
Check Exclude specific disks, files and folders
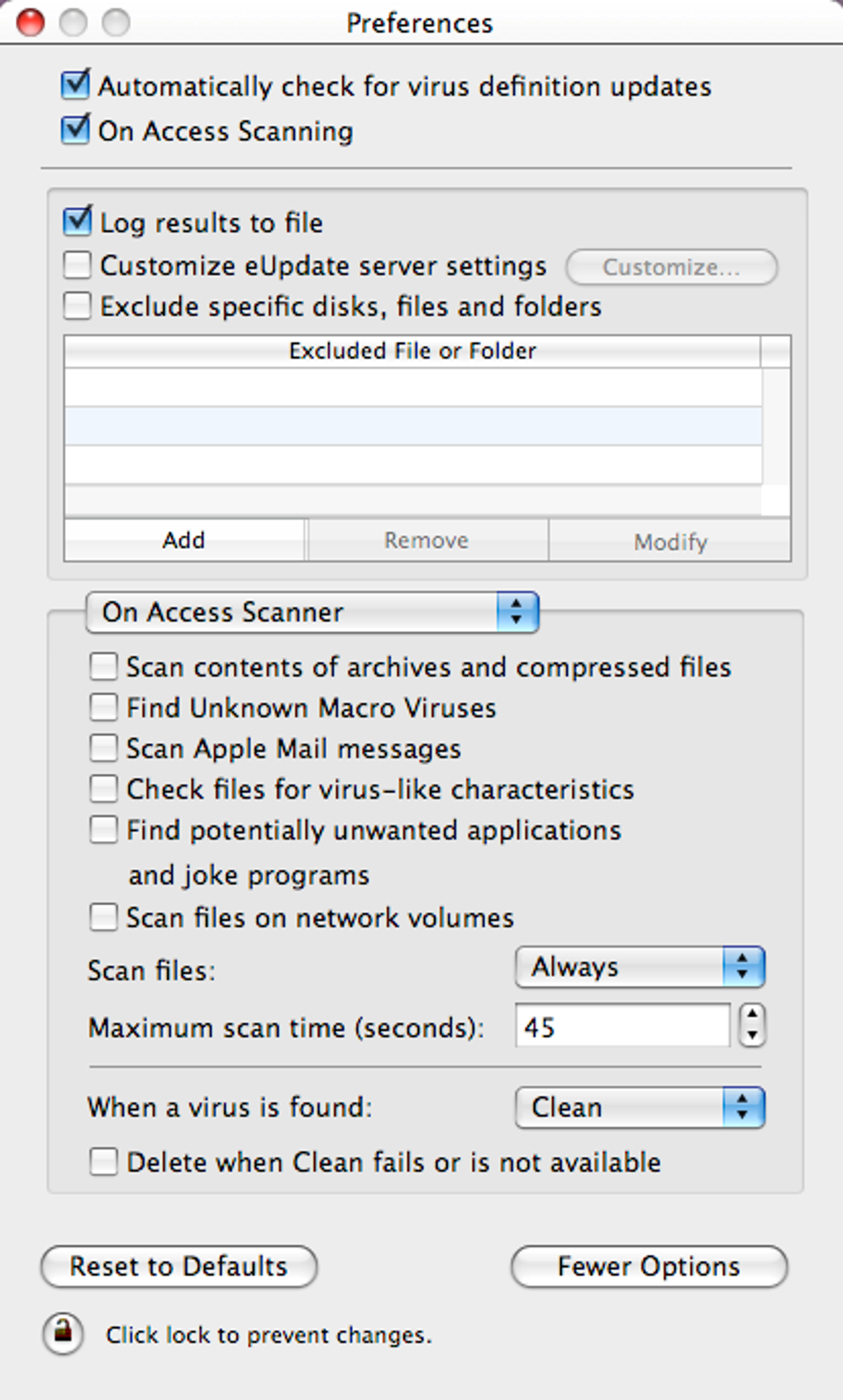point(78,306)
